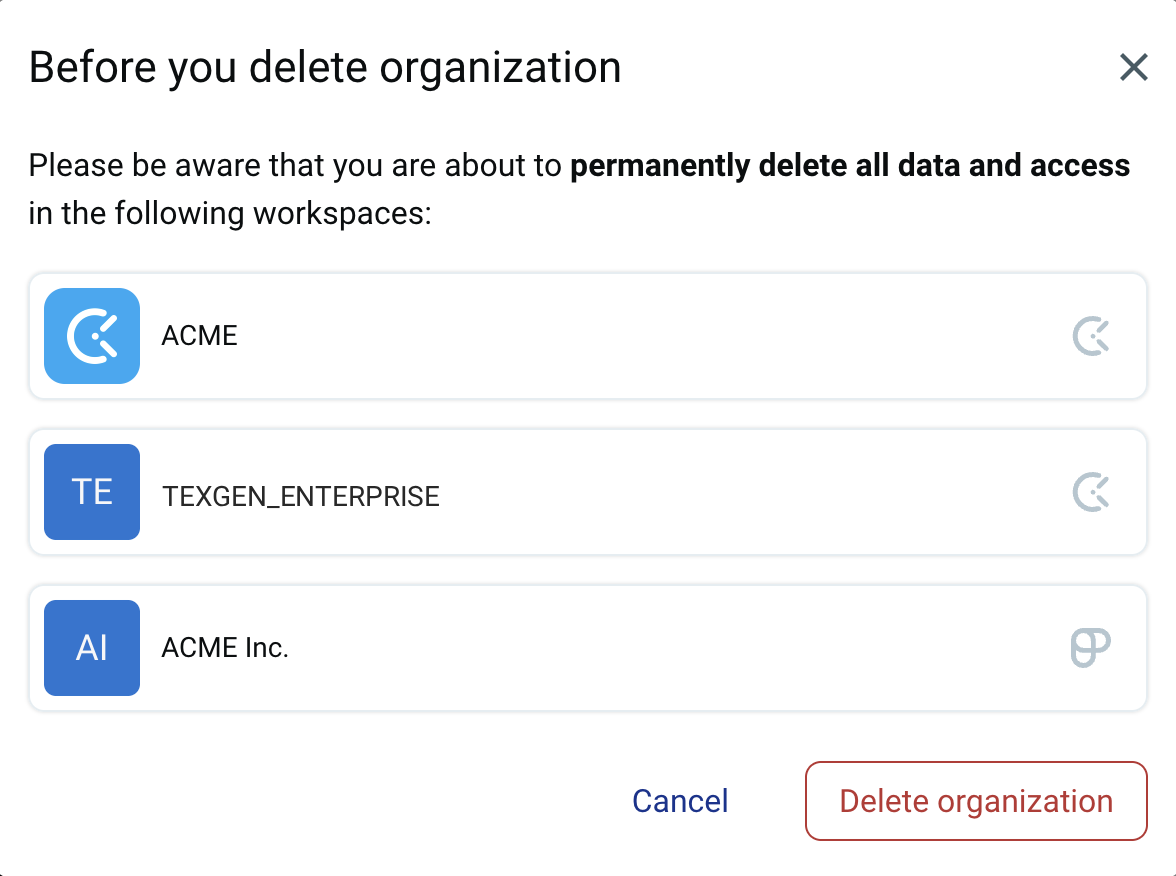
Task: Click the TE workspace avatar
Action: click(x=92, y=492)
